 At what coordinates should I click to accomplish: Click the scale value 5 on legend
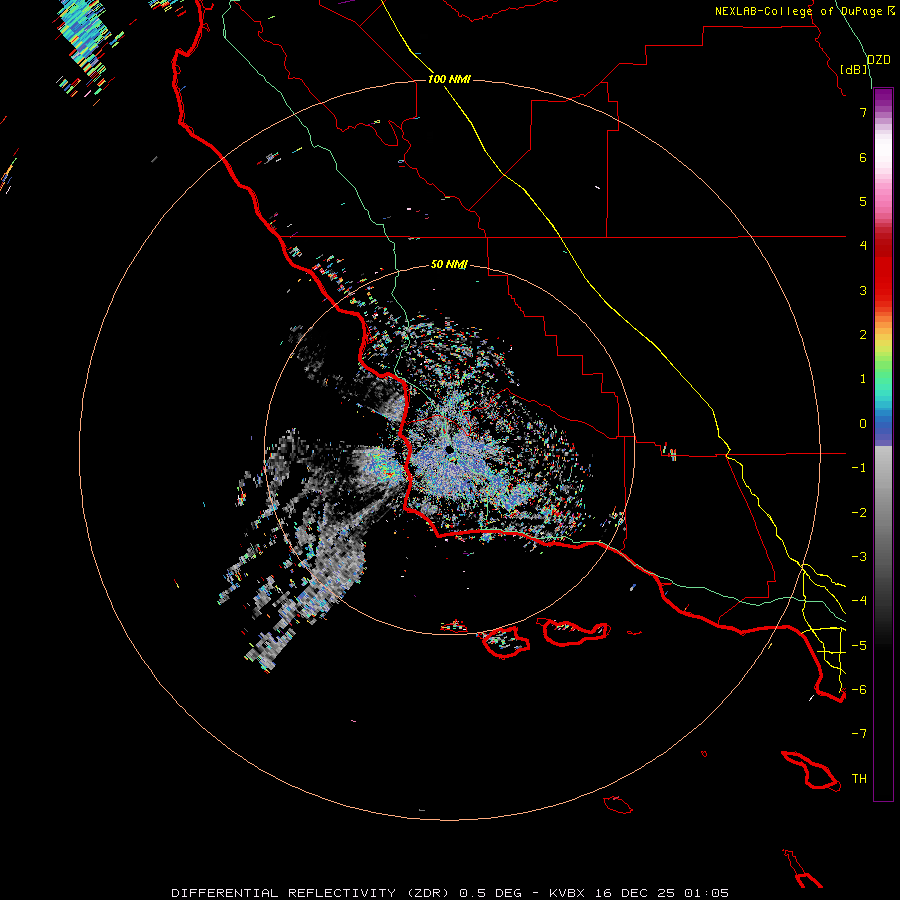tap(863, 201)
